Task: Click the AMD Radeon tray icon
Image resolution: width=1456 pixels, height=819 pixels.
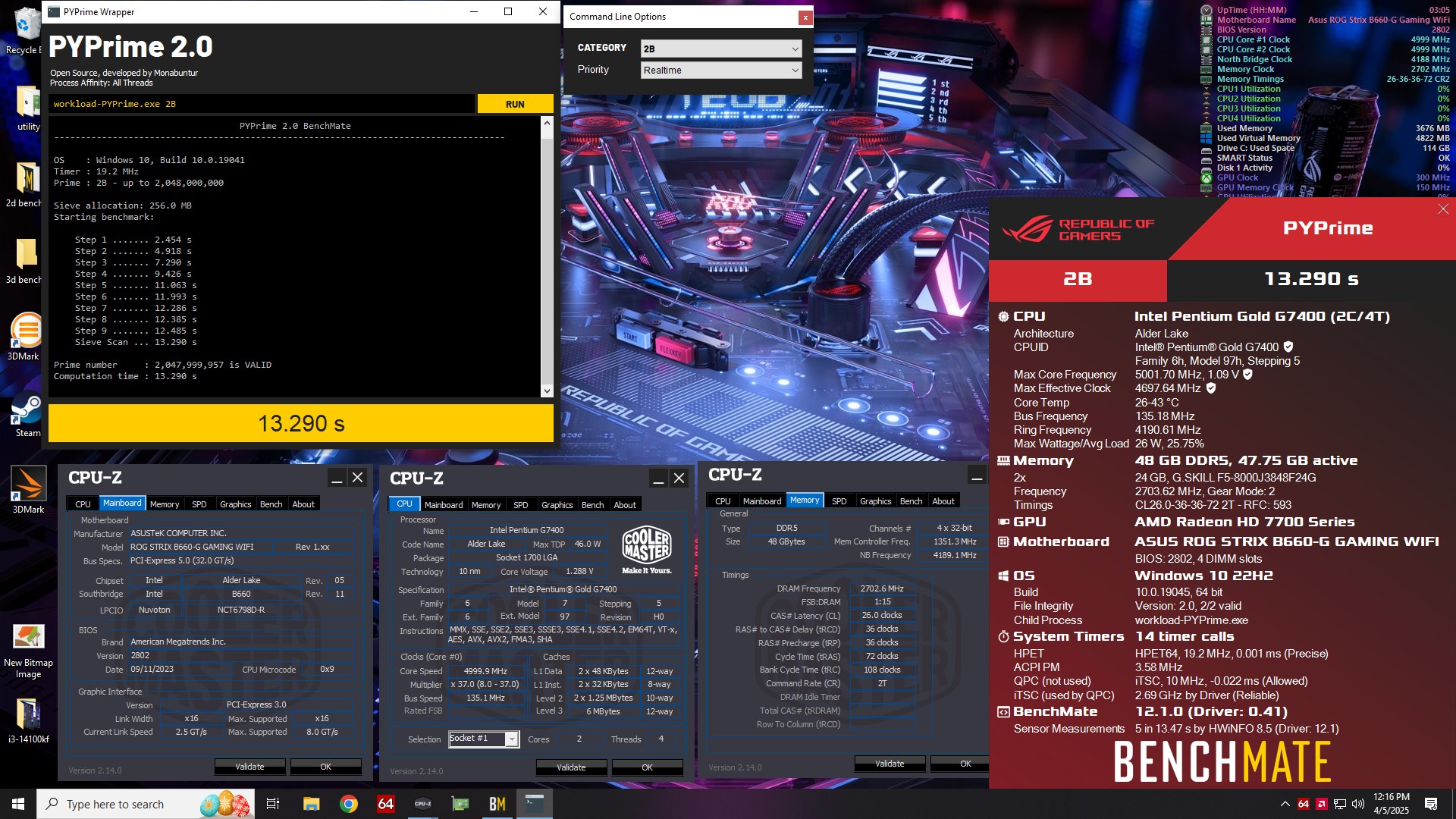Action: pos(1322,804)
